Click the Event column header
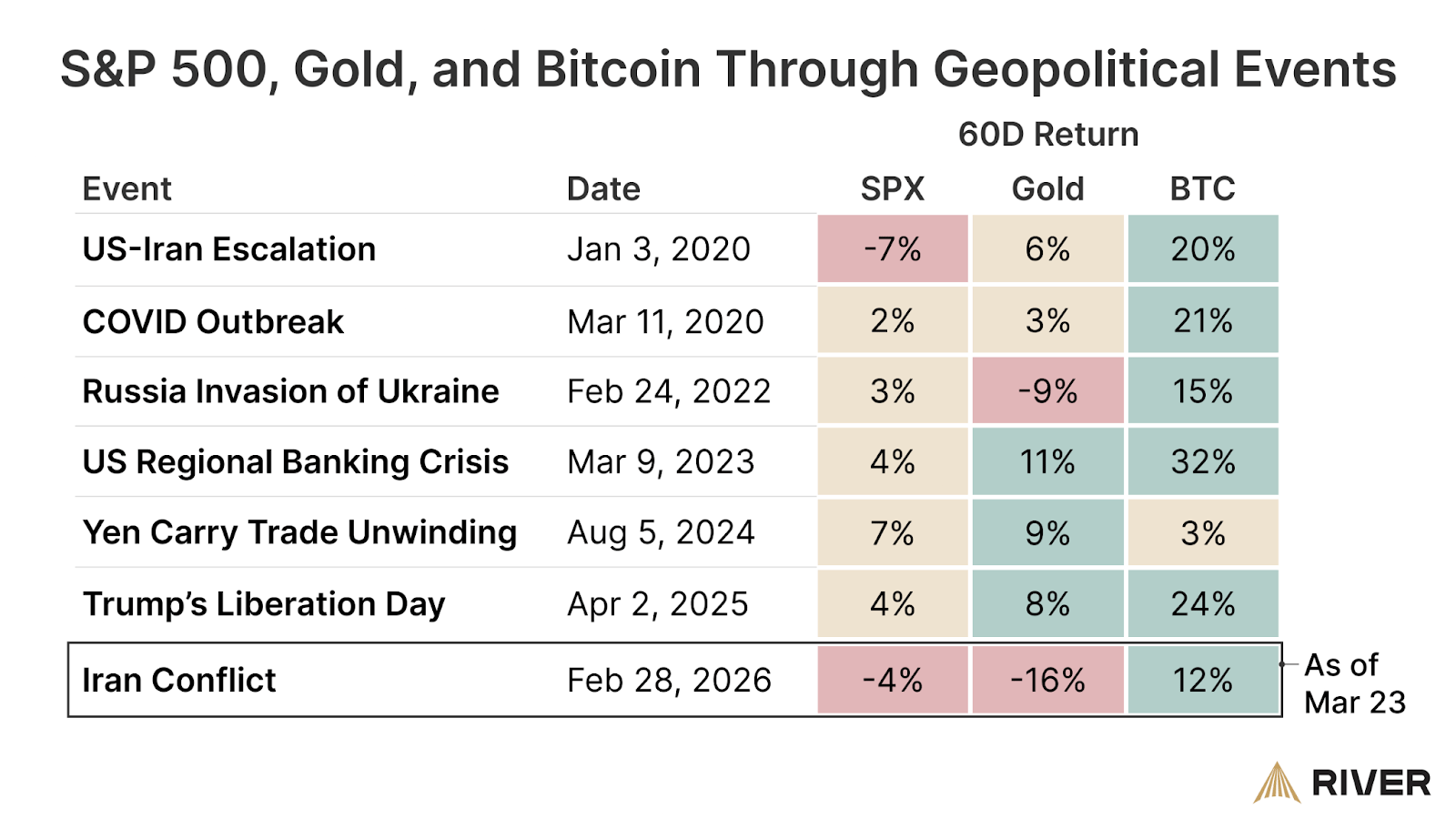The width and height of the screenshot is (1456, 819). (126, 188)
